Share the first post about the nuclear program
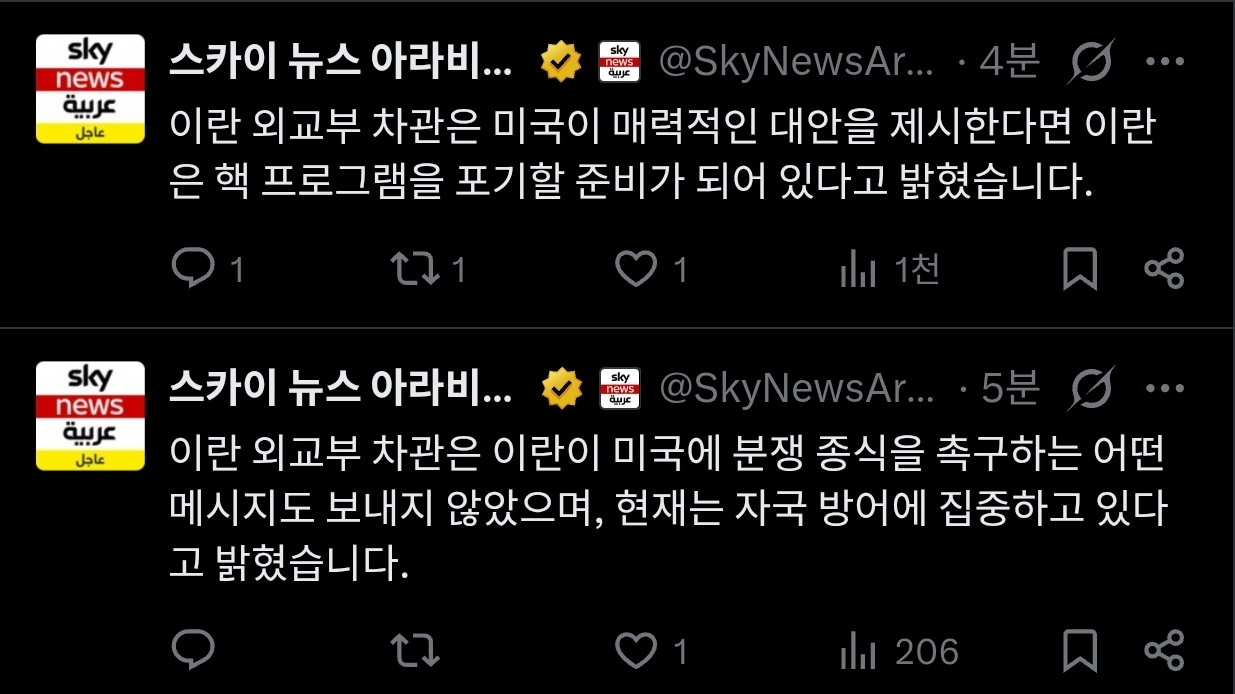This screenshot has height=694, width=1235. point(1163,270)
